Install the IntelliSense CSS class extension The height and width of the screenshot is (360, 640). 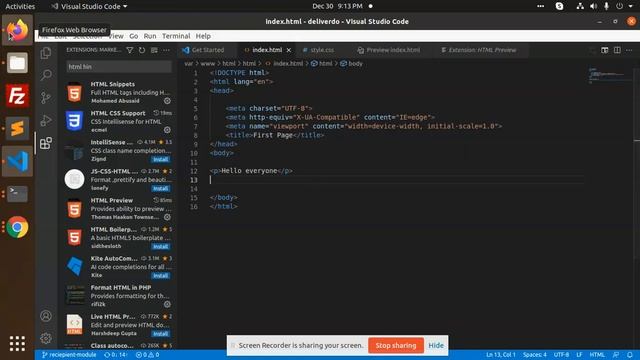tap(160, 159)
